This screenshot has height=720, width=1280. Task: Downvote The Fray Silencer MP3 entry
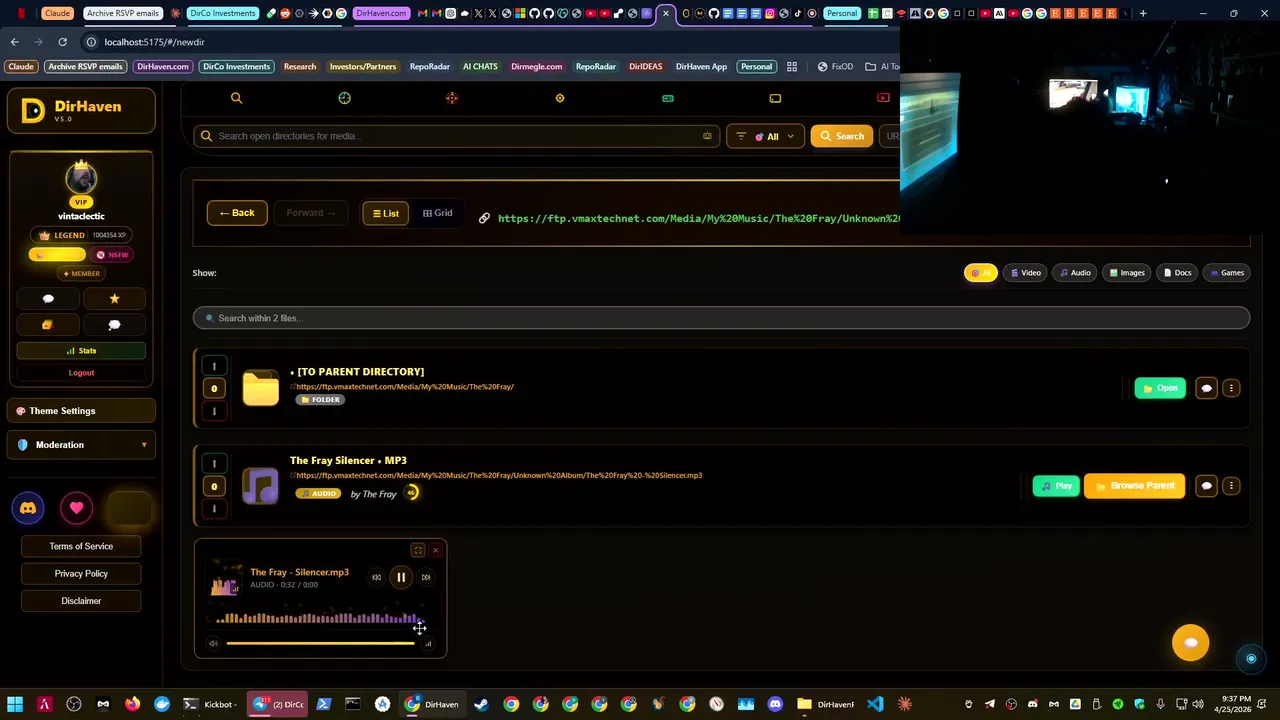pyautogui.click(x=213, y=509)
